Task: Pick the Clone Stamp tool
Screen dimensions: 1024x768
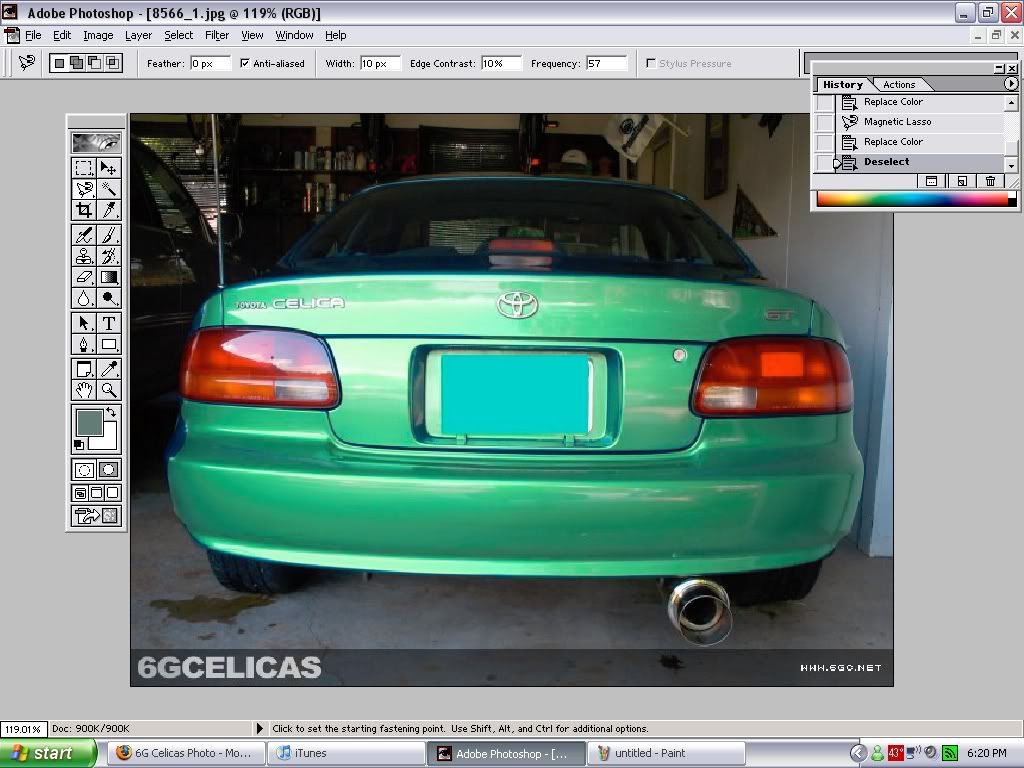Action: (84, 256)
